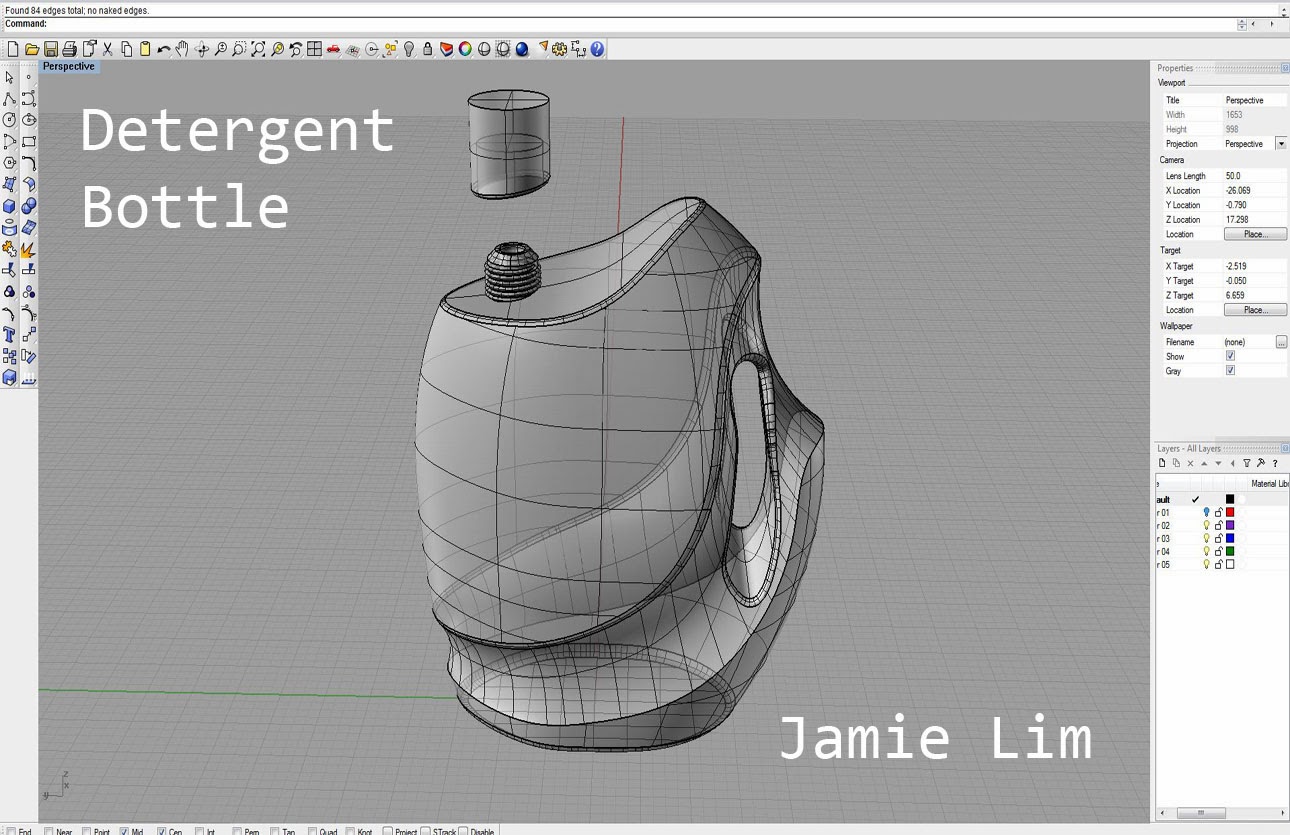Delete layer with the X icon

(x=1191, y=463)
